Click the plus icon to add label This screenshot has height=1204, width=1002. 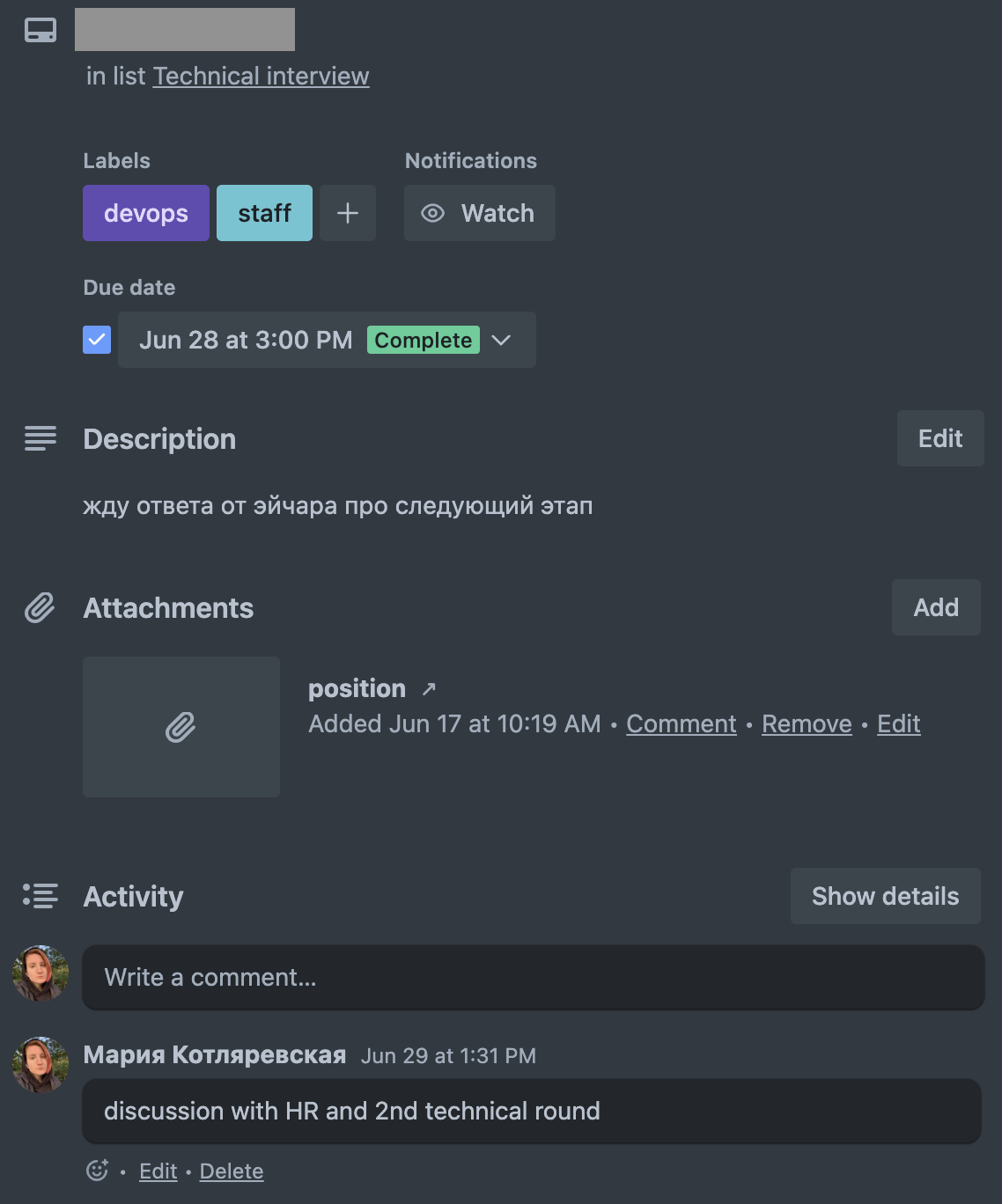348,213
